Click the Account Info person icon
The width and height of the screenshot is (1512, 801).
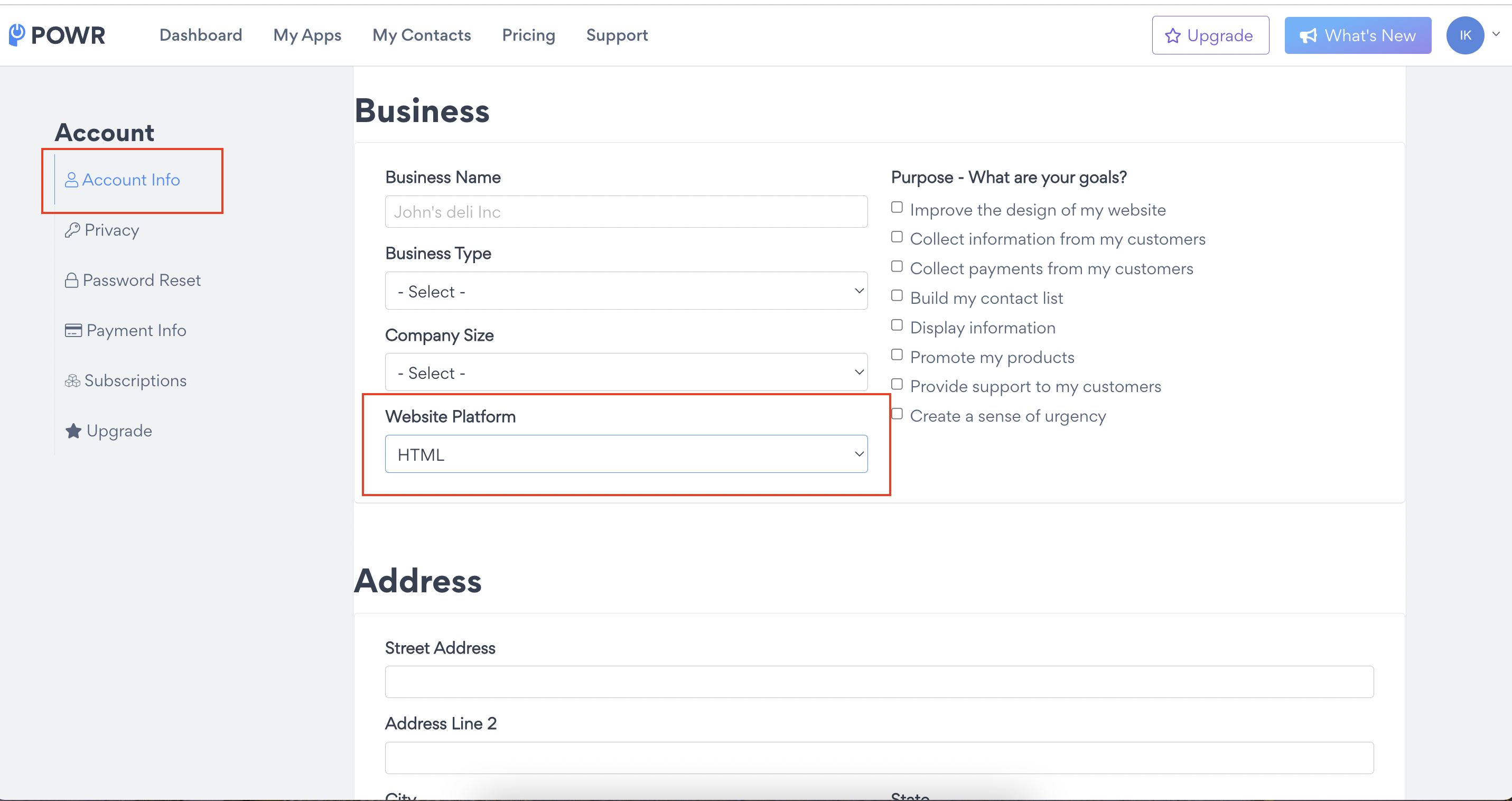click(71, 180)
